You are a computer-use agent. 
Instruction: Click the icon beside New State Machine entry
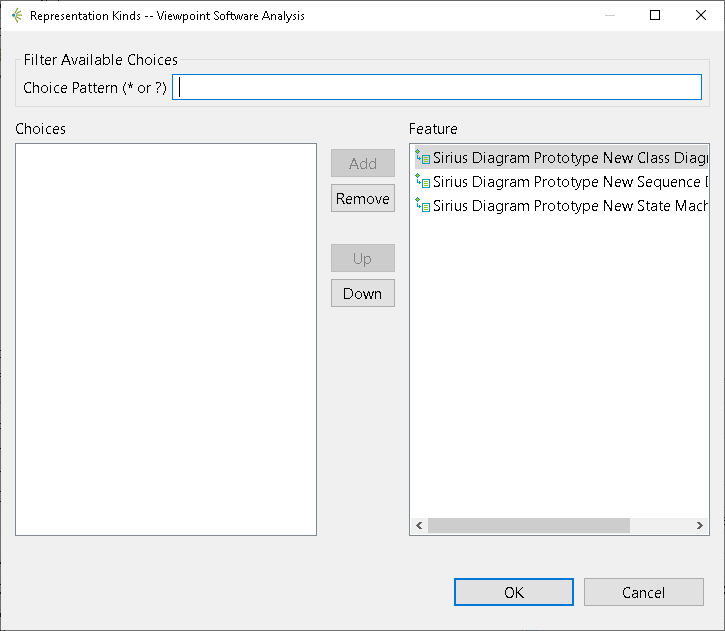click(x=423, y=205)
